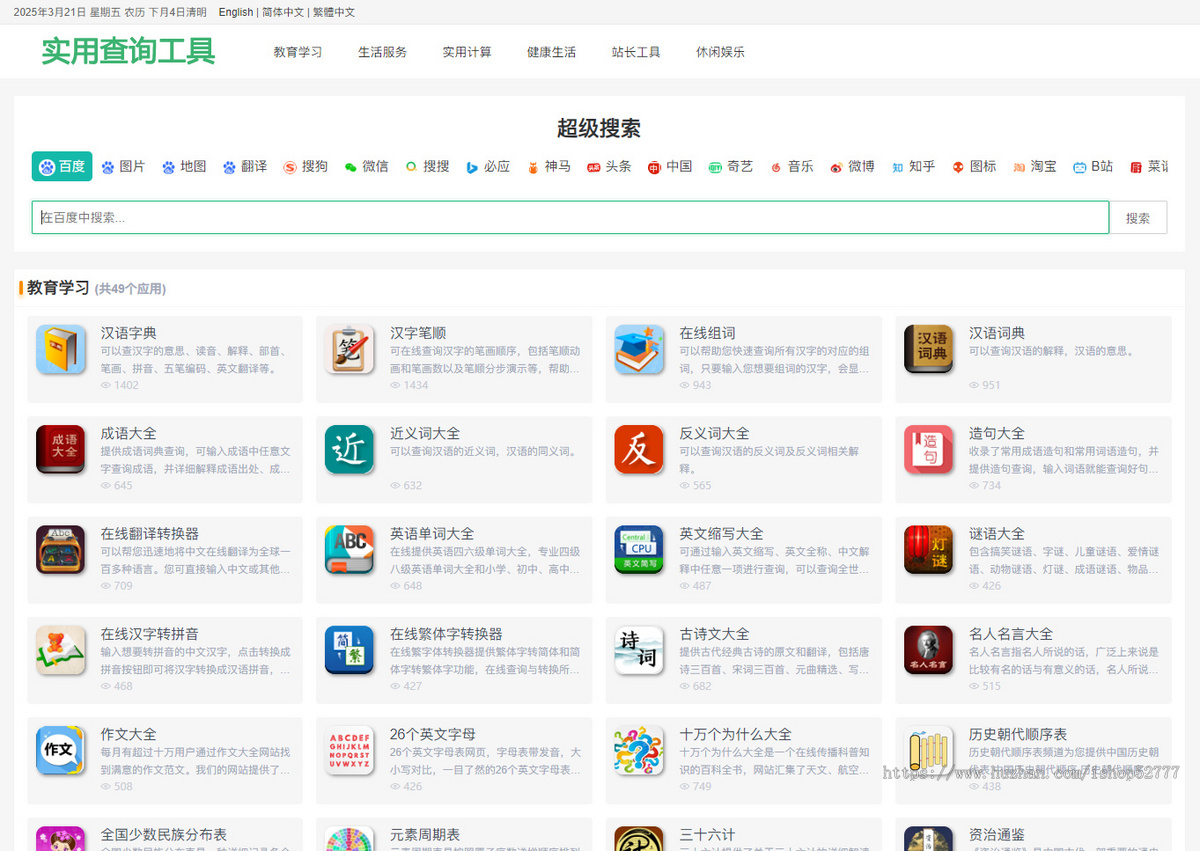Click the 十万个为什么大全 question marks icon
Image resolution: width=1200 pixels, height=851 pixels.
click(640, 750)
